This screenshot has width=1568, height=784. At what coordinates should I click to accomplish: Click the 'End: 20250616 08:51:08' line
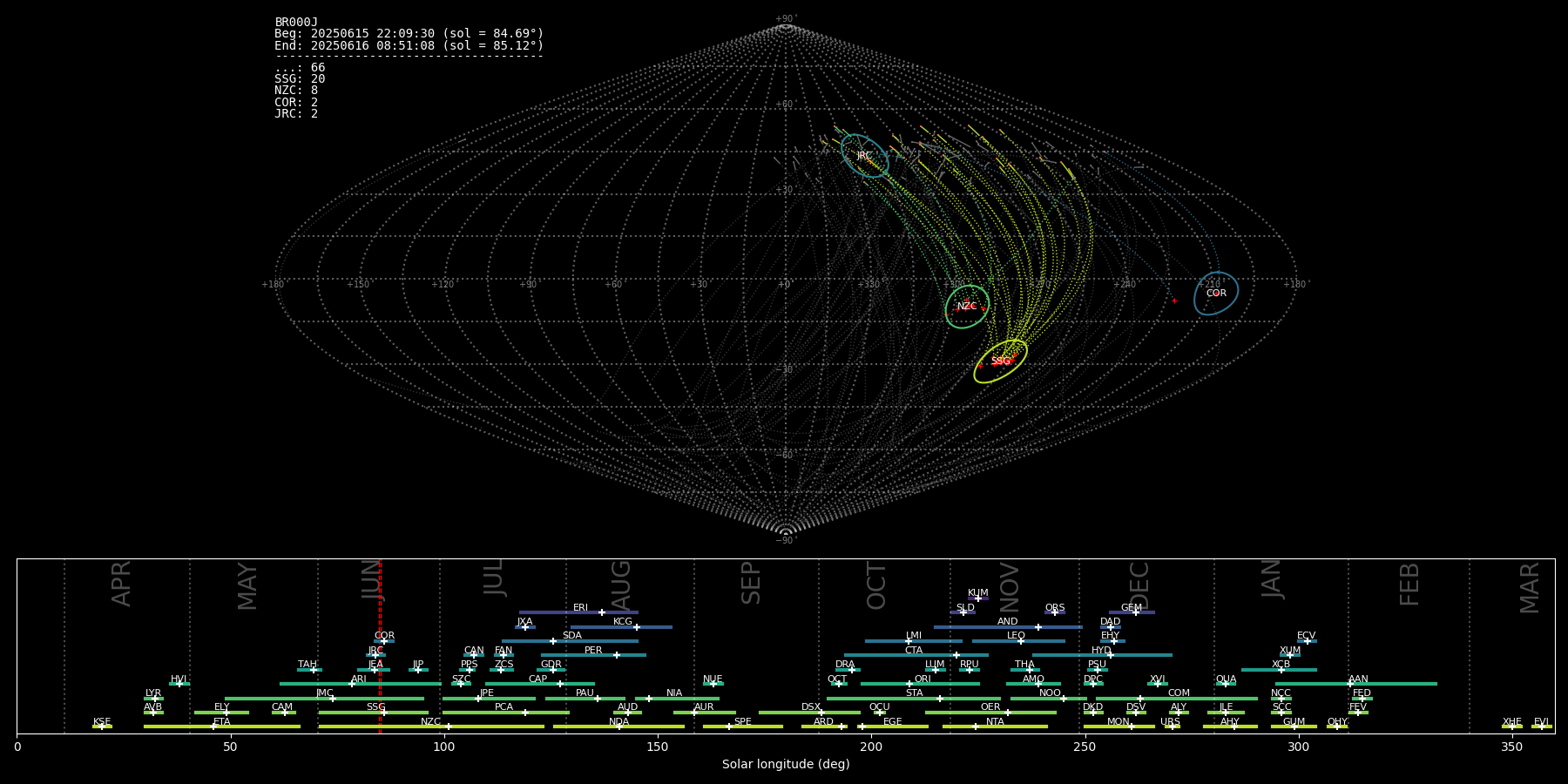coord(409,45)
